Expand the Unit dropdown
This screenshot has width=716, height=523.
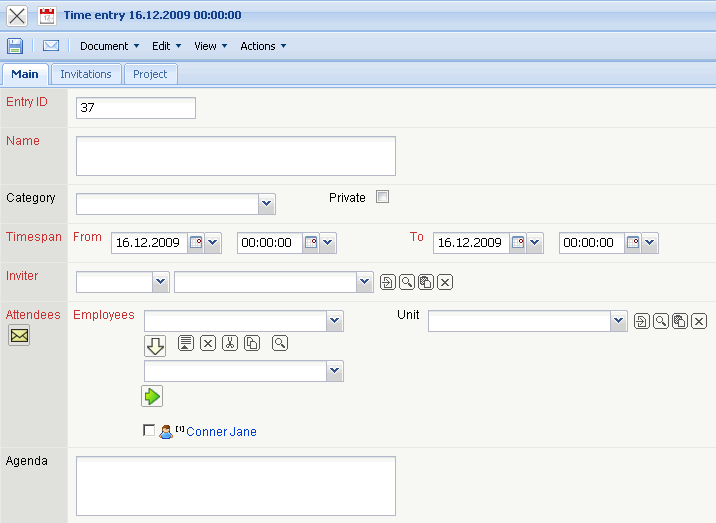[x=619, y=321]
